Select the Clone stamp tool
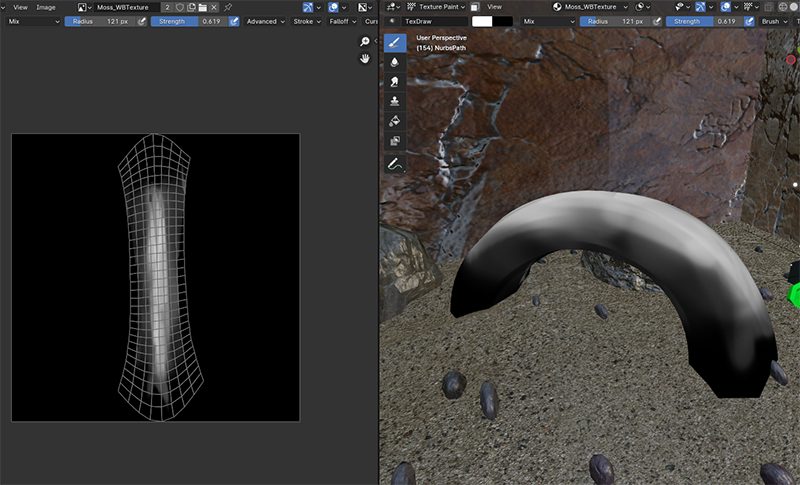This screenshot has height=485, width=800. [x=395, y=101]
